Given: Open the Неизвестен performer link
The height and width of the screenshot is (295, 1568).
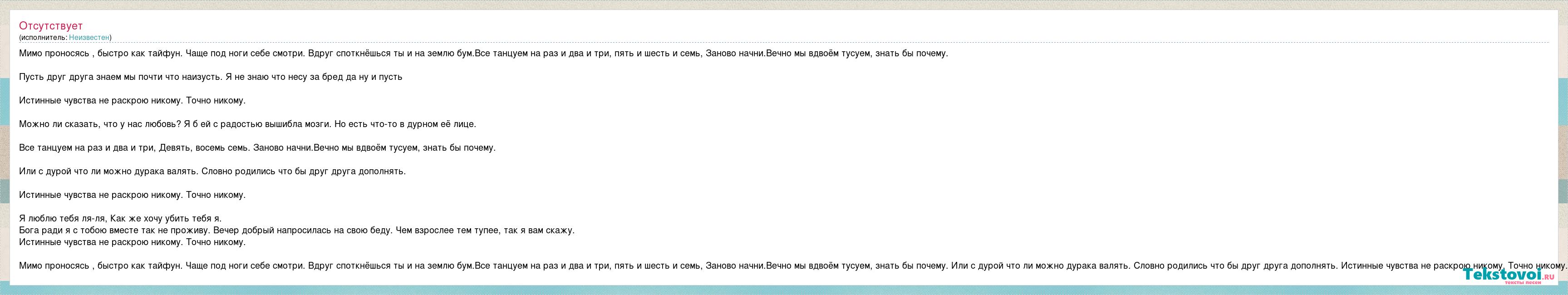Looking at the screenshot, I should click(89, 38).
